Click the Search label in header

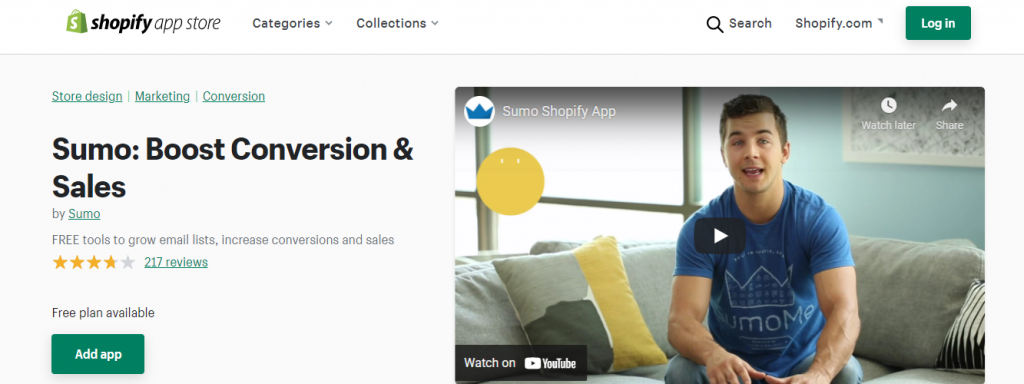point(750,24)
